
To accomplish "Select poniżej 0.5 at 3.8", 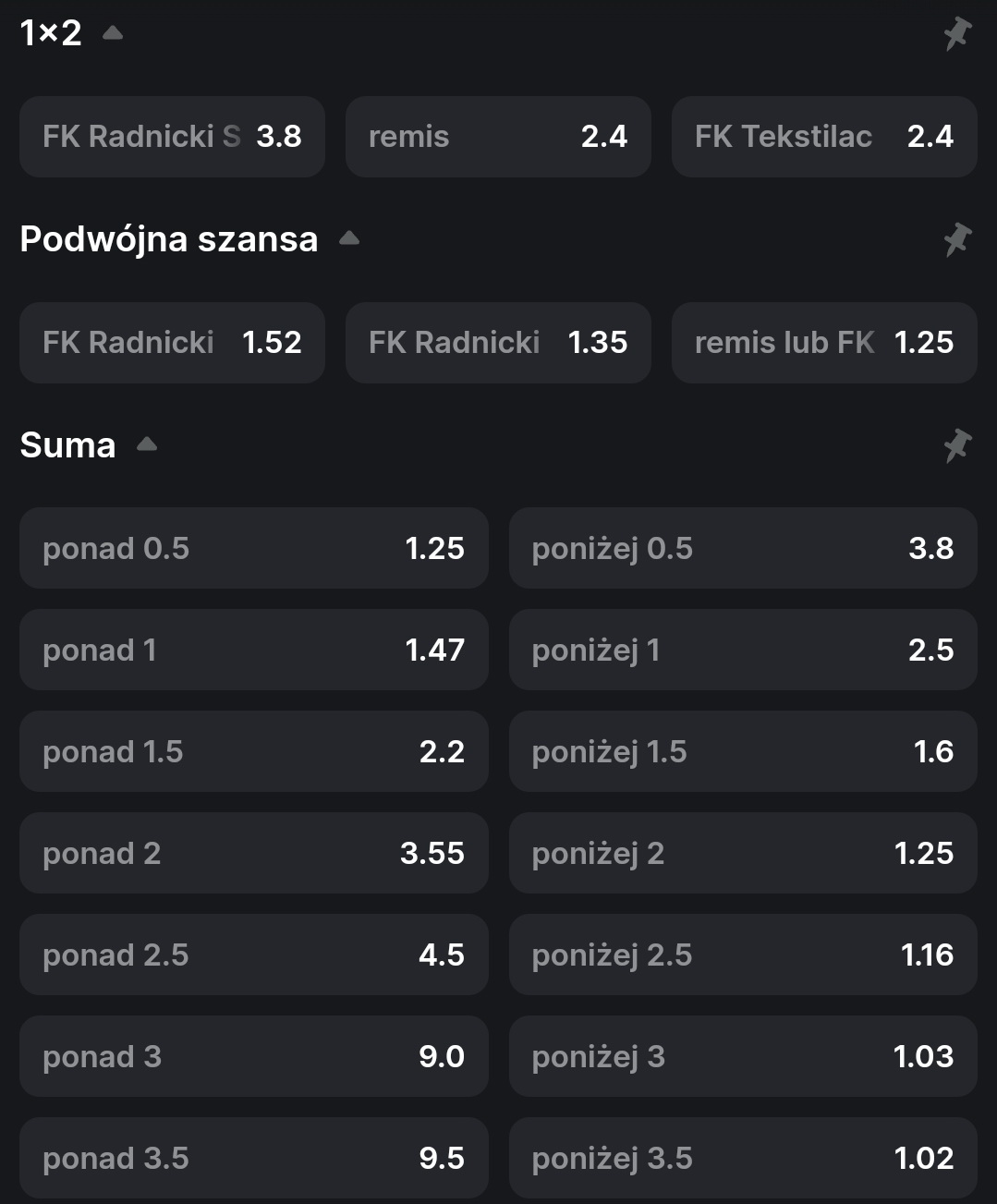I will [742, 548].
